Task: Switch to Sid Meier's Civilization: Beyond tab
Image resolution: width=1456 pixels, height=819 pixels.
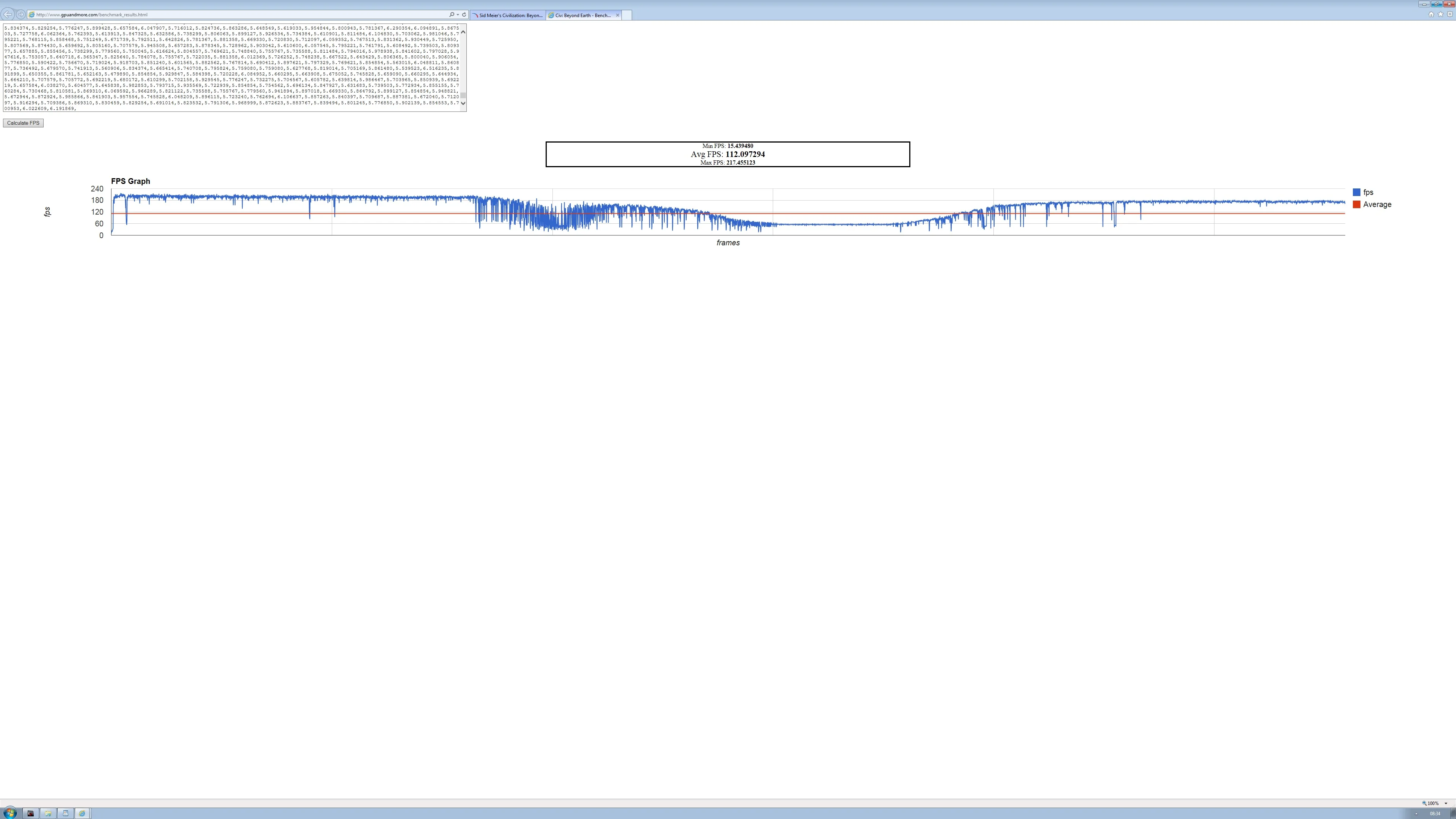Action: coord(508,15)
